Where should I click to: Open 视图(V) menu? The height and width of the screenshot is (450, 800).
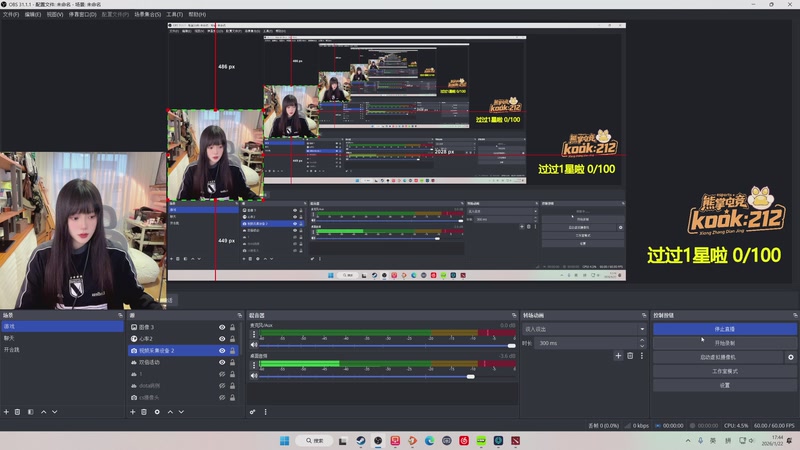click(55, 14)
